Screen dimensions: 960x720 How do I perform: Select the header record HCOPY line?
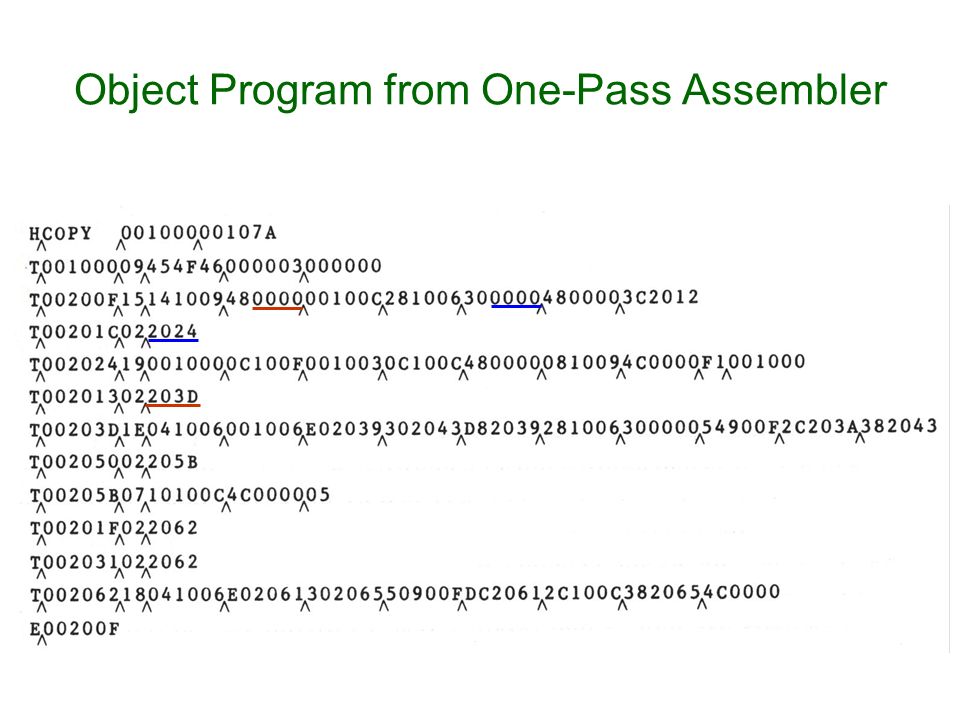point(153,233)
